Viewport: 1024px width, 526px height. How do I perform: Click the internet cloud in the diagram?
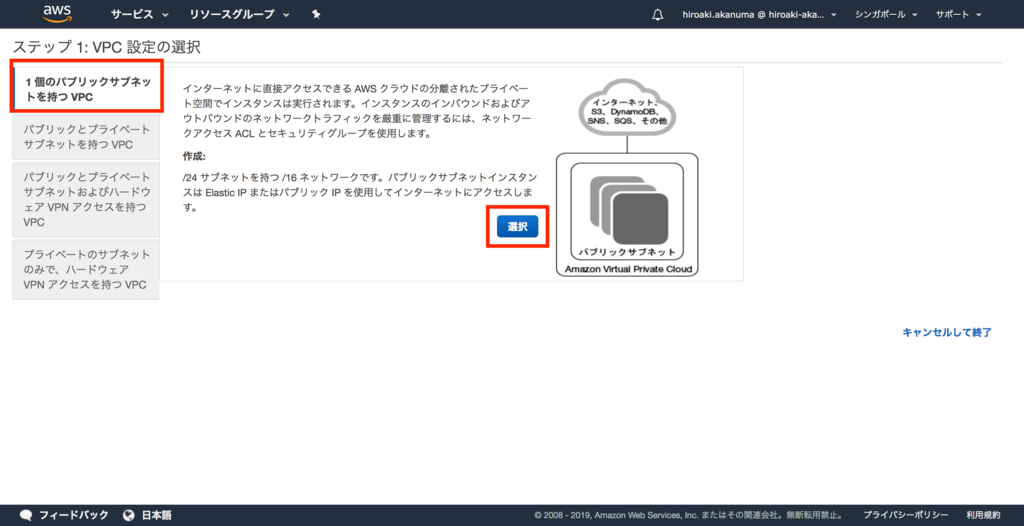(x=628, y=107)
